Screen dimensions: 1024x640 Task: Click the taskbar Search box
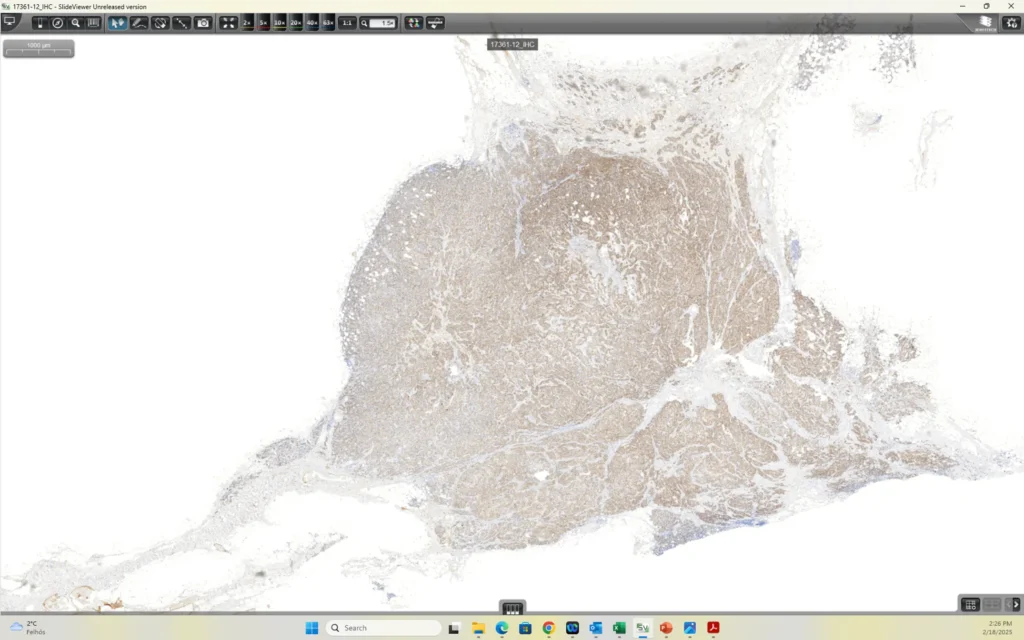pyautogui.click(x=383, y=628)
